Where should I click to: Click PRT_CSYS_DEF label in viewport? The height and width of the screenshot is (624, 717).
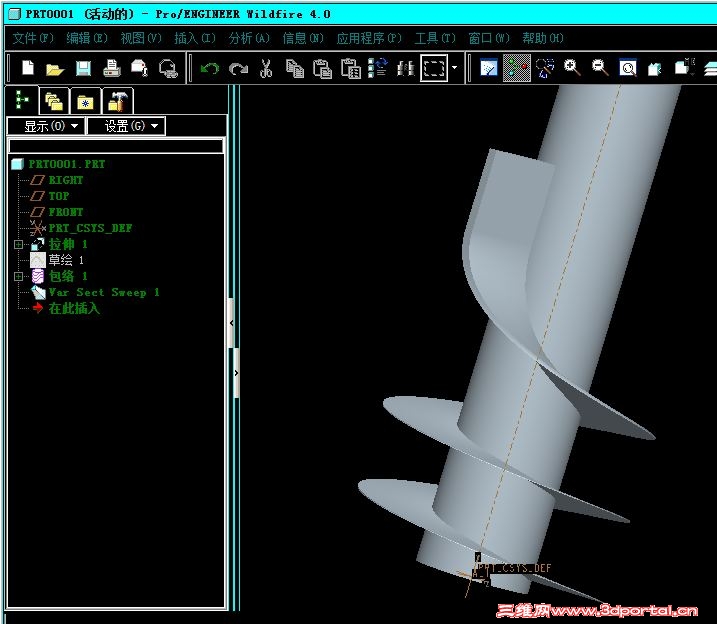514,568
